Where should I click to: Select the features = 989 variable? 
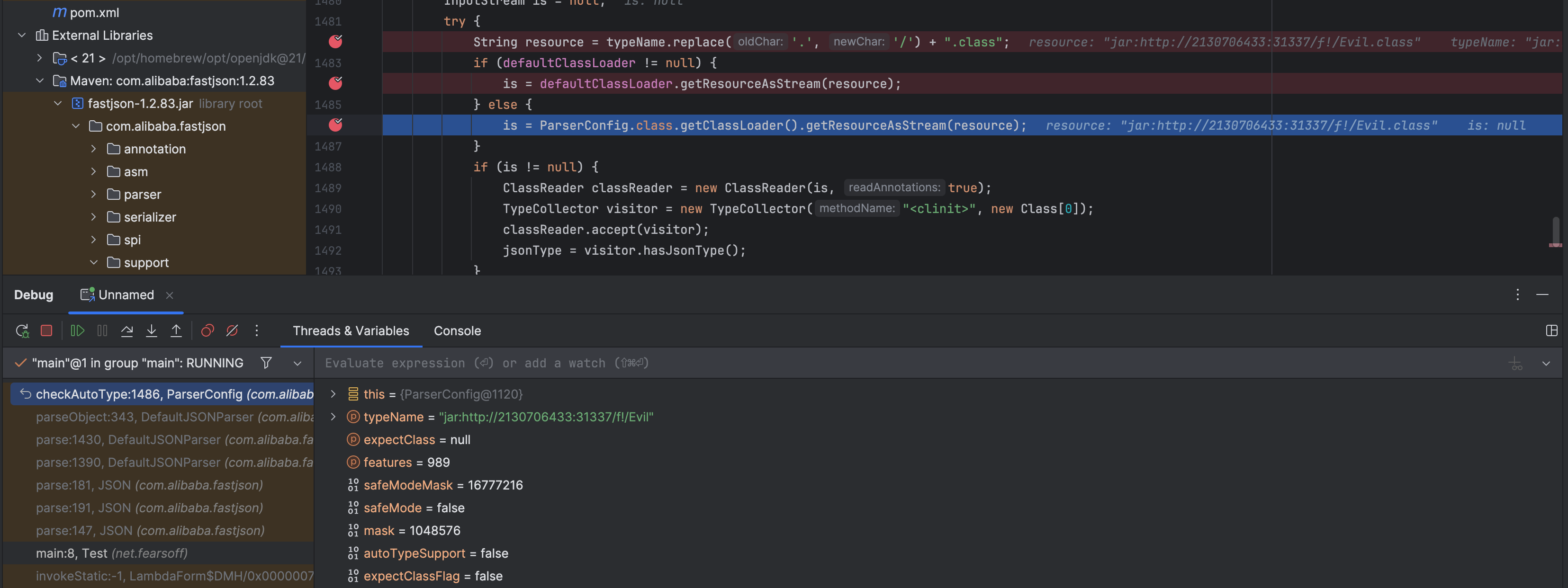pos(406,463)
